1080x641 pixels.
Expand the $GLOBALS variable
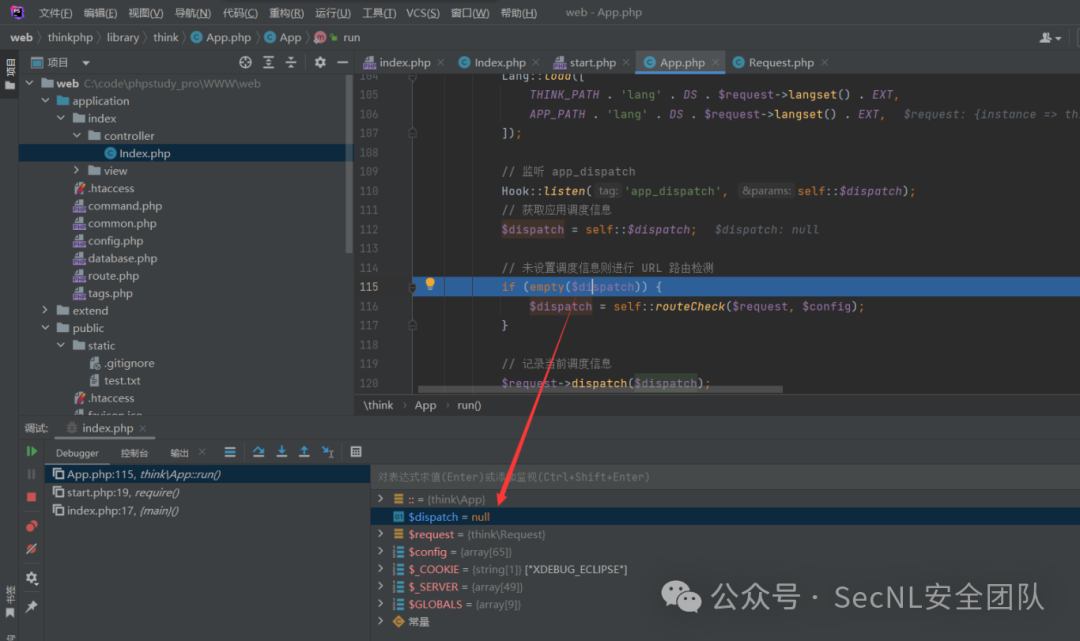pos(380,603)
